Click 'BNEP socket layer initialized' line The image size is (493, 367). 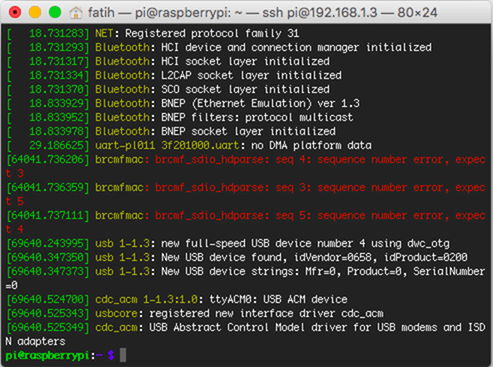(x=248, y=131)
